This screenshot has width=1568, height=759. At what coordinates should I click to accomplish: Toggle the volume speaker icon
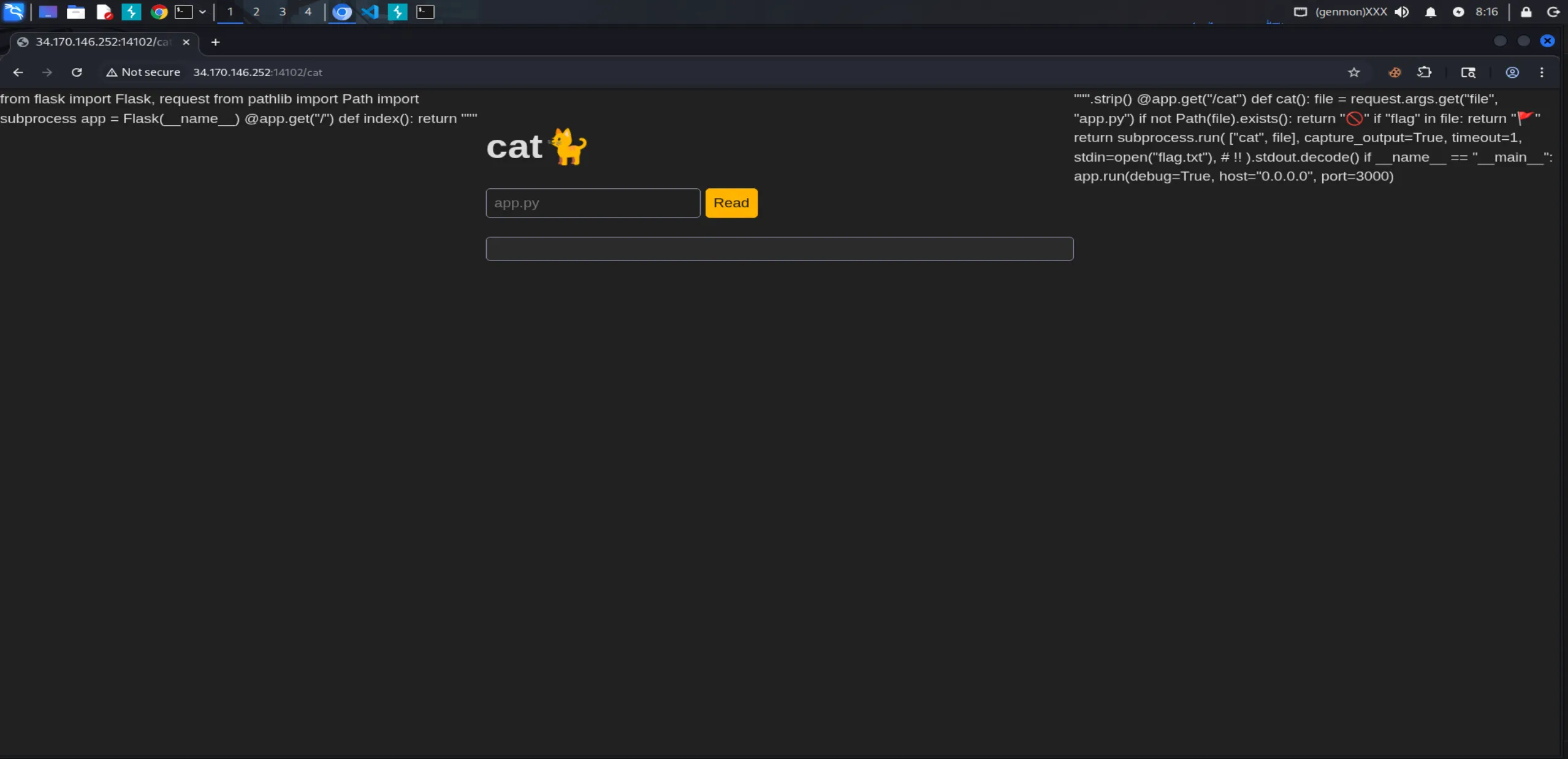tap(1401, 12)
